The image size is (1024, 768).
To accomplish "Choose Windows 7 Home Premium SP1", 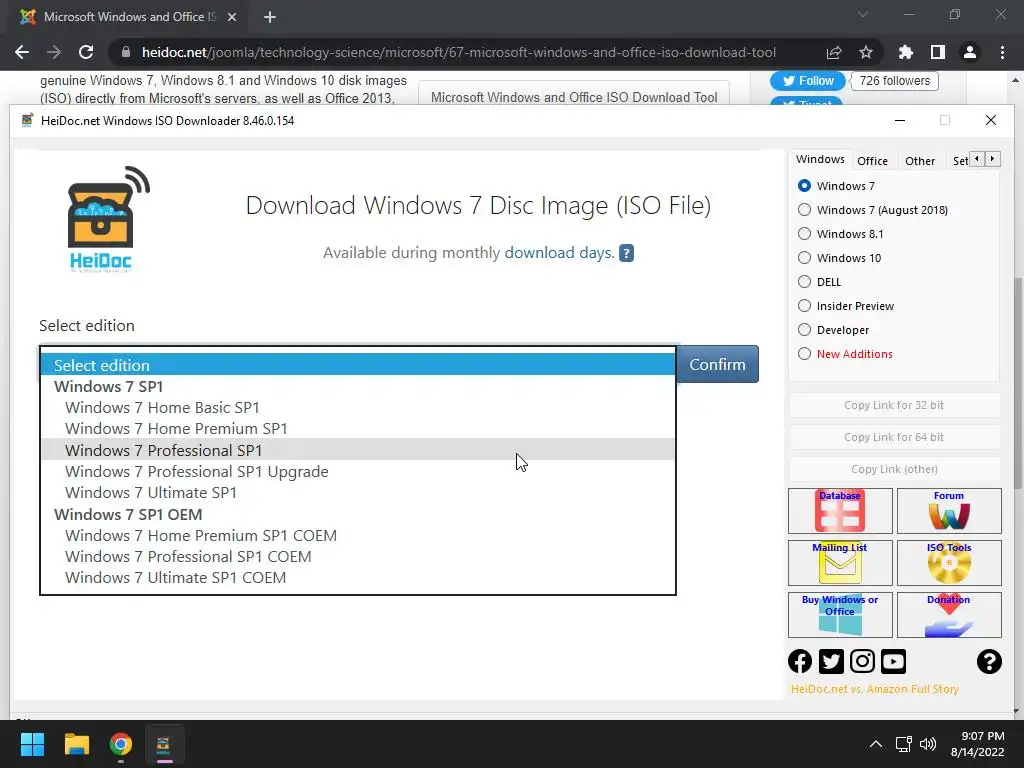I will [x=358, y=428].
